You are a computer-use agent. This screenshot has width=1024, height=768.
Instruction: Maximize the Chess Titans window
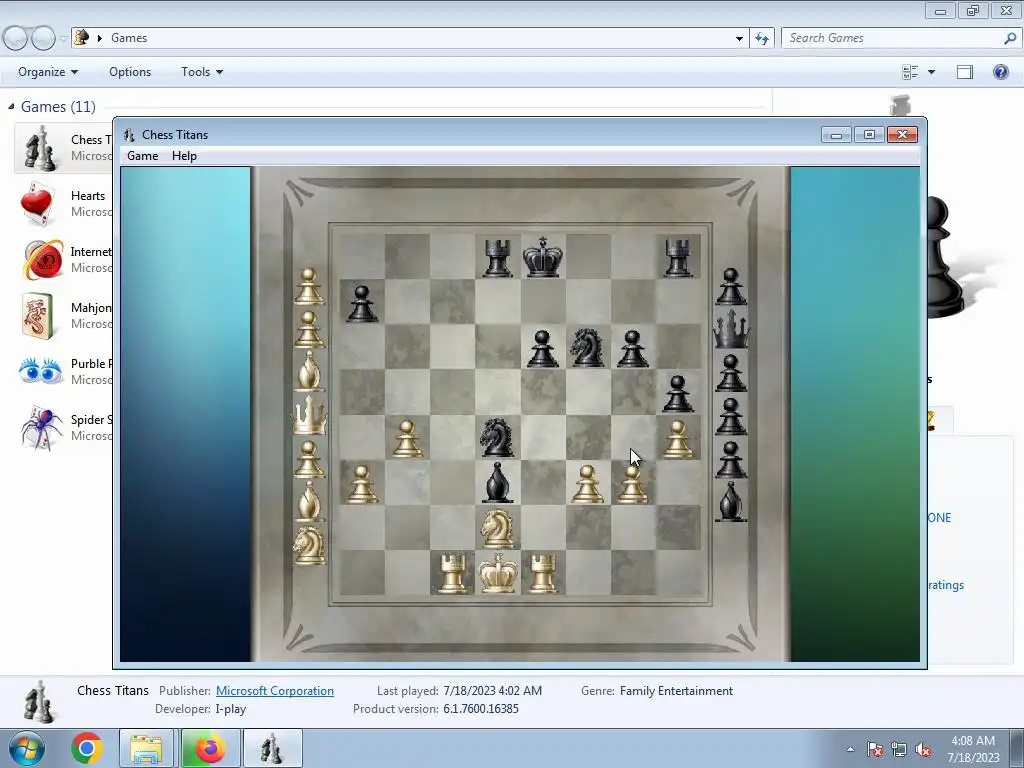869,135
